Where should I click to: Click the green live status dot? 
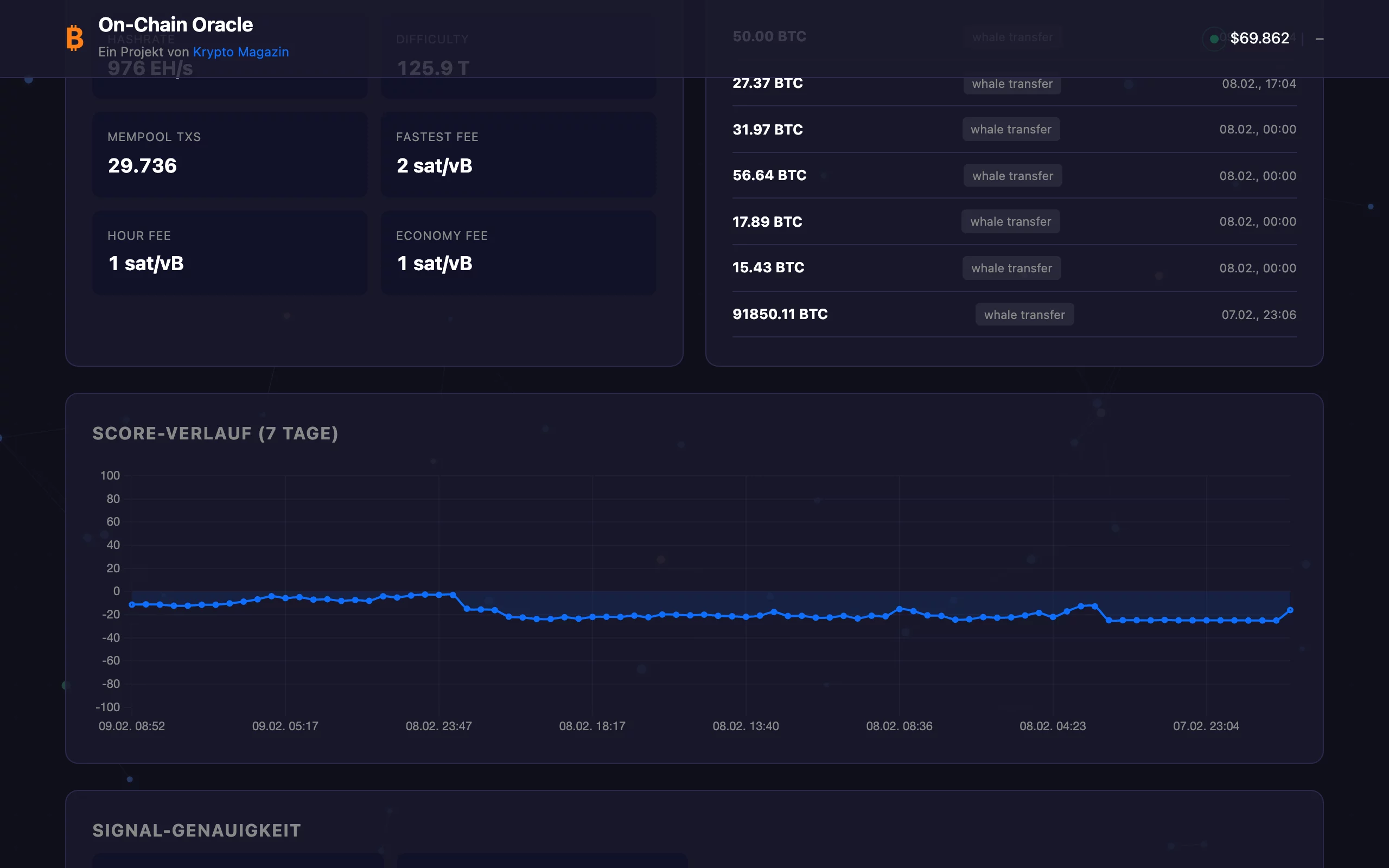tap(1213, 39)
